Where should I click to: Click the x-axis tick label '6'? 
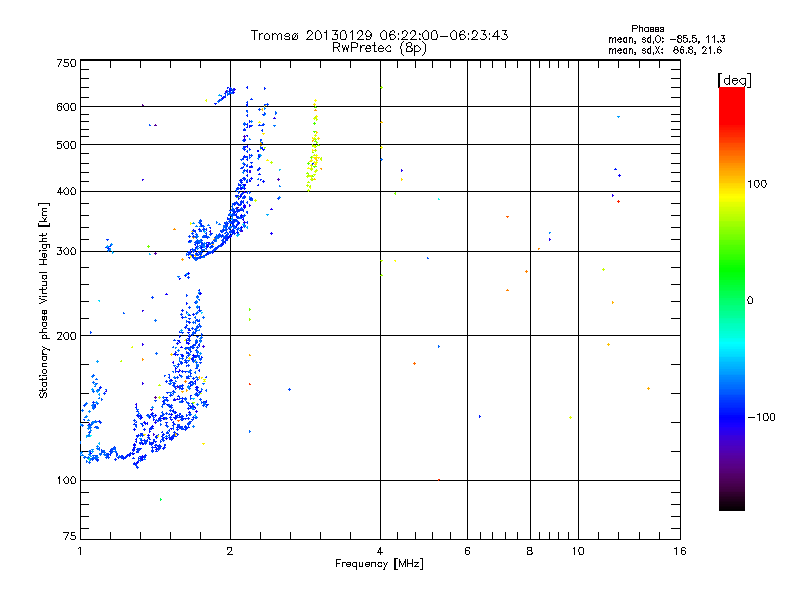(467, 551)
